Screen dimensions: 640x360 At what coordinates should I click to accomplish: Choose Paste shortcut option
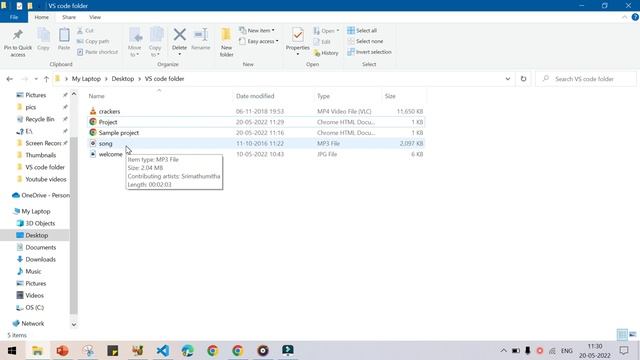pos(98,52)
